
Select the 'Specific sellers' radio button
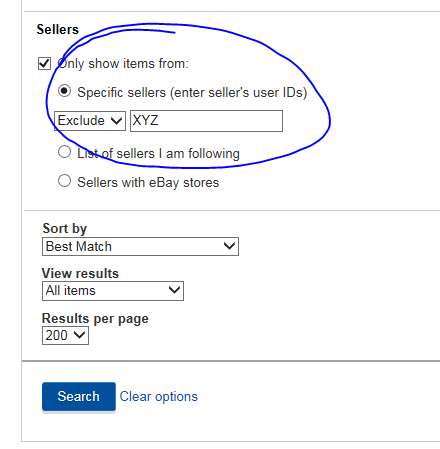point(64,91)
